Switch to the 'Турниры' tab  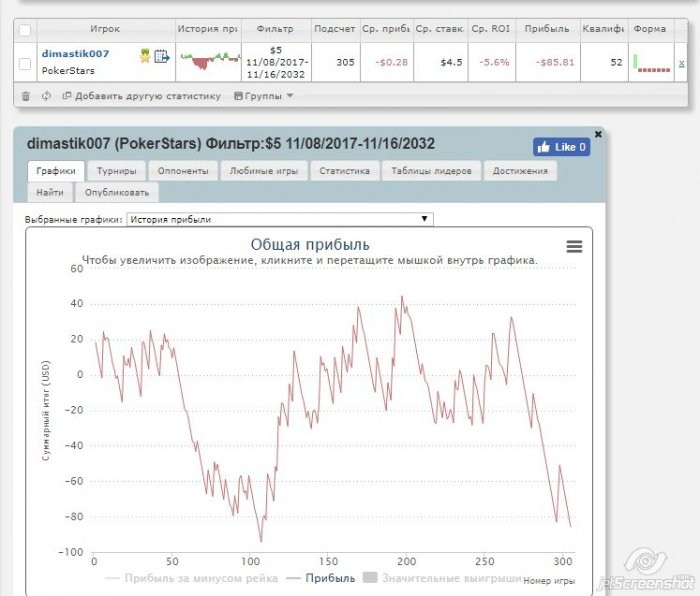coord(117,171)
